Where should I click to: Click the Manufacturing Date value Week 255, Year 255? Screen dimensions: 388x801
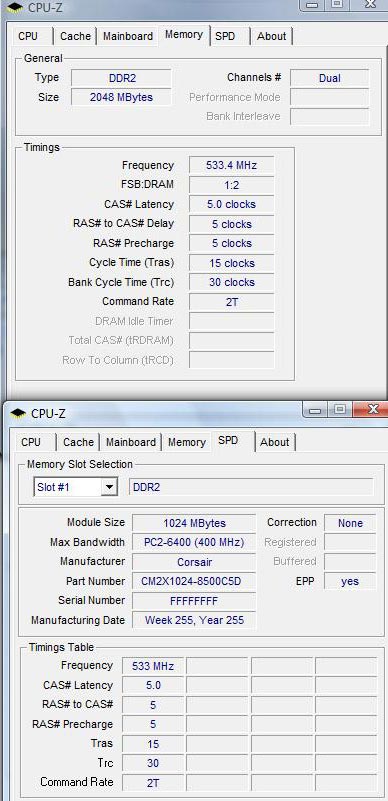click(194, 620)
